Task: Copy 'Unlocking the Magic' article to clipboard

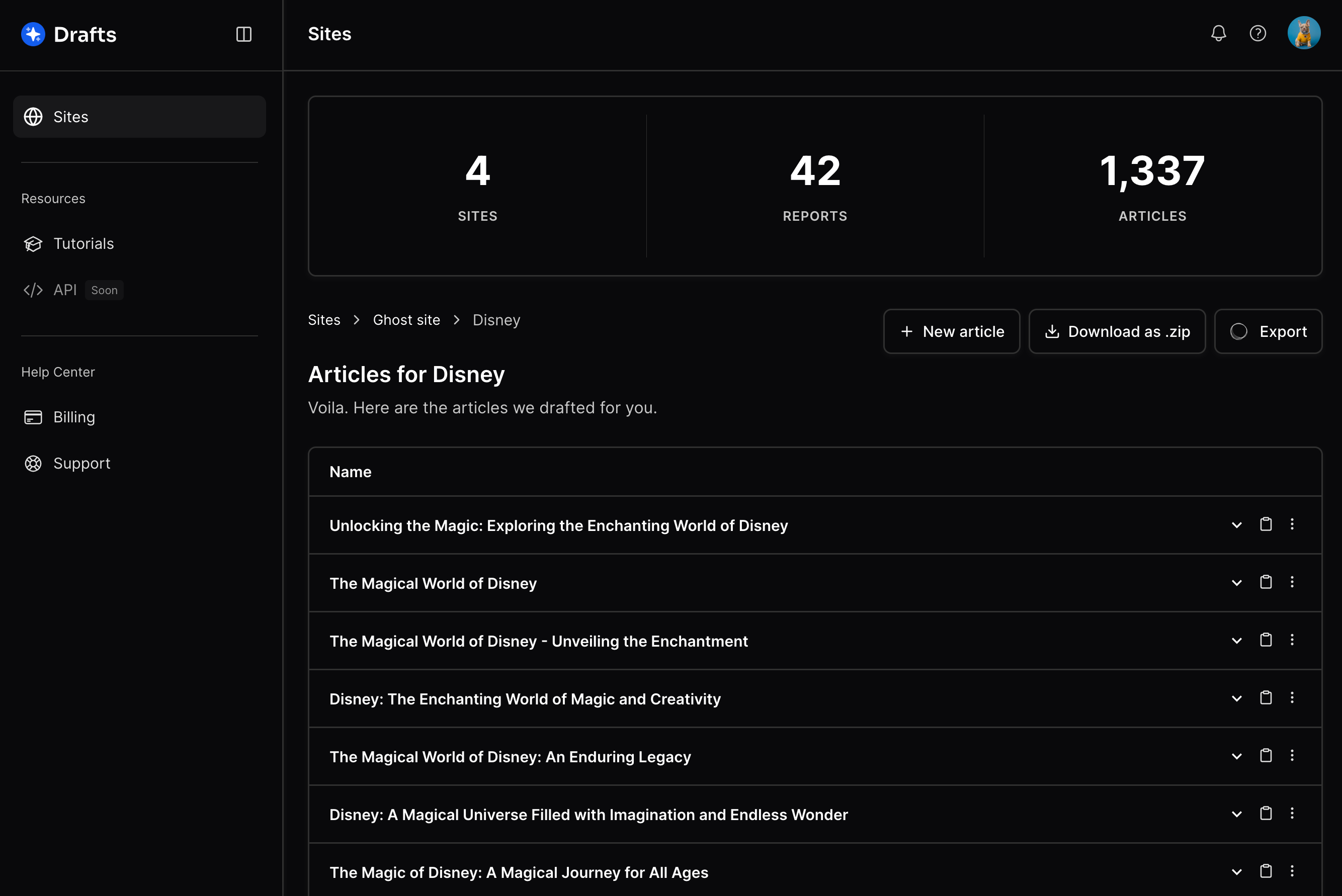Action: 1266,524
